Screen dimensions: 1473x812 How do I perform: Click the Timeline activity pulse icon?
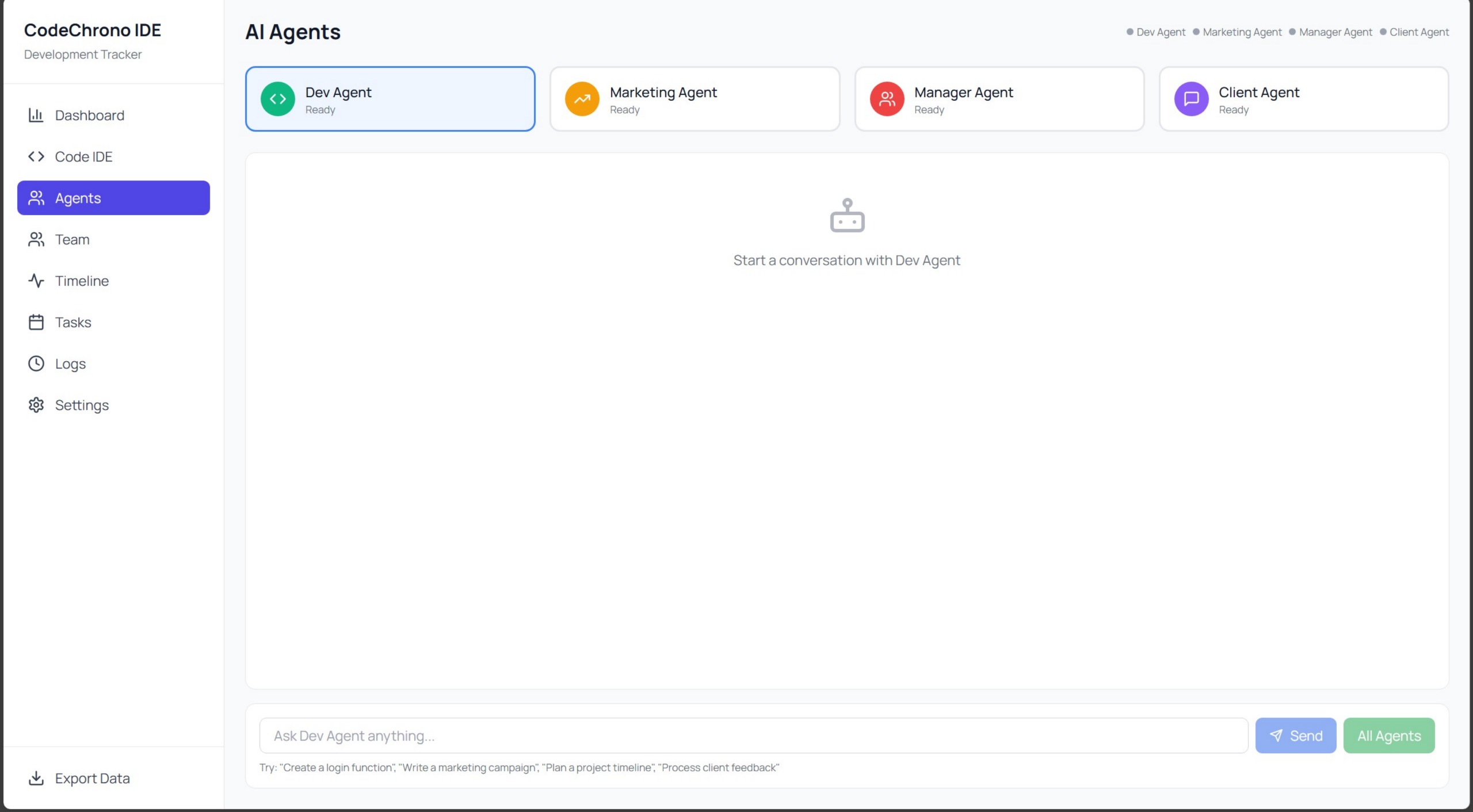pyautogui.click(x=36, y=281)
